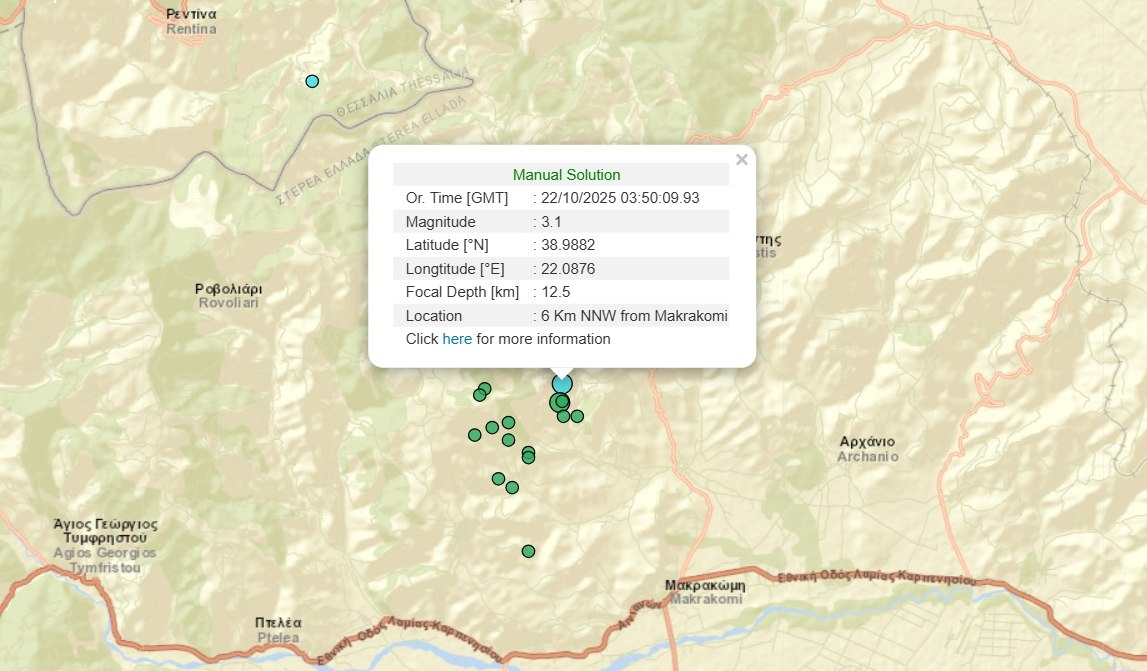Click the Latitude value 38.9882
This screenshot has height=671, width=1147.
tap(568, 245)
